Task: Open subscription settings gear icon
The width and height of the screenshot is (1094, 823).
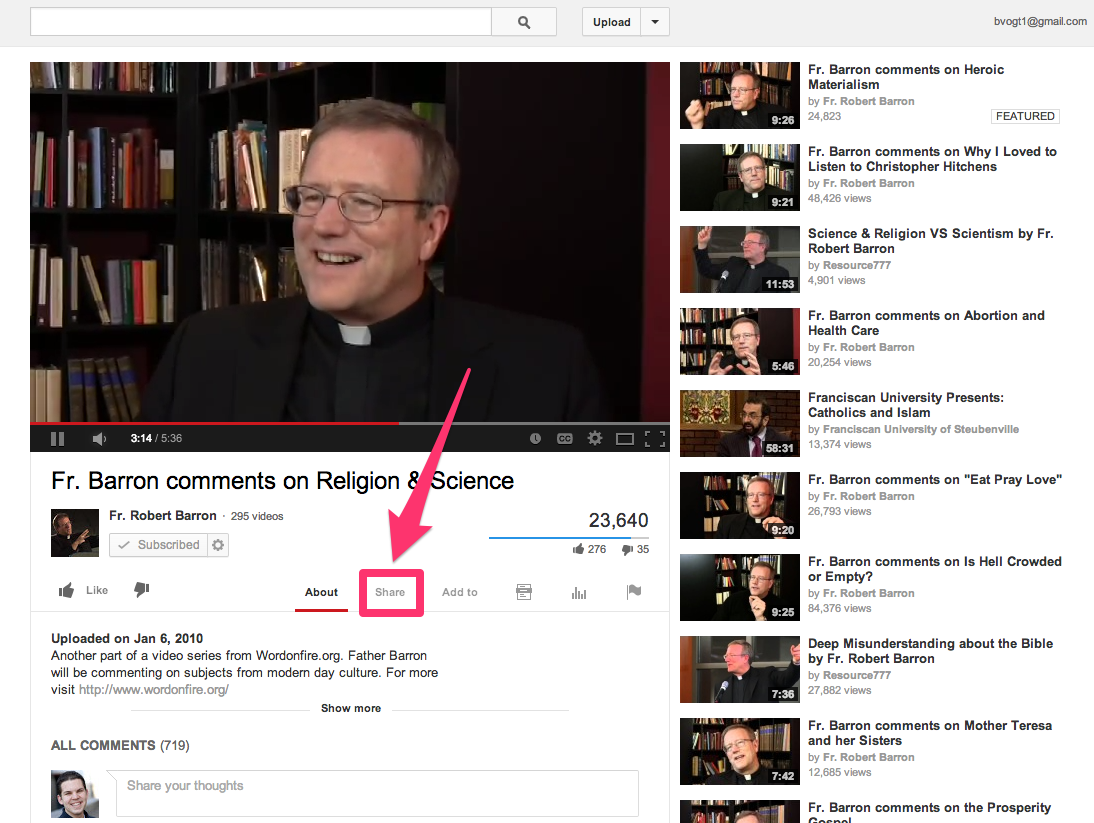Action: [218, 545]
